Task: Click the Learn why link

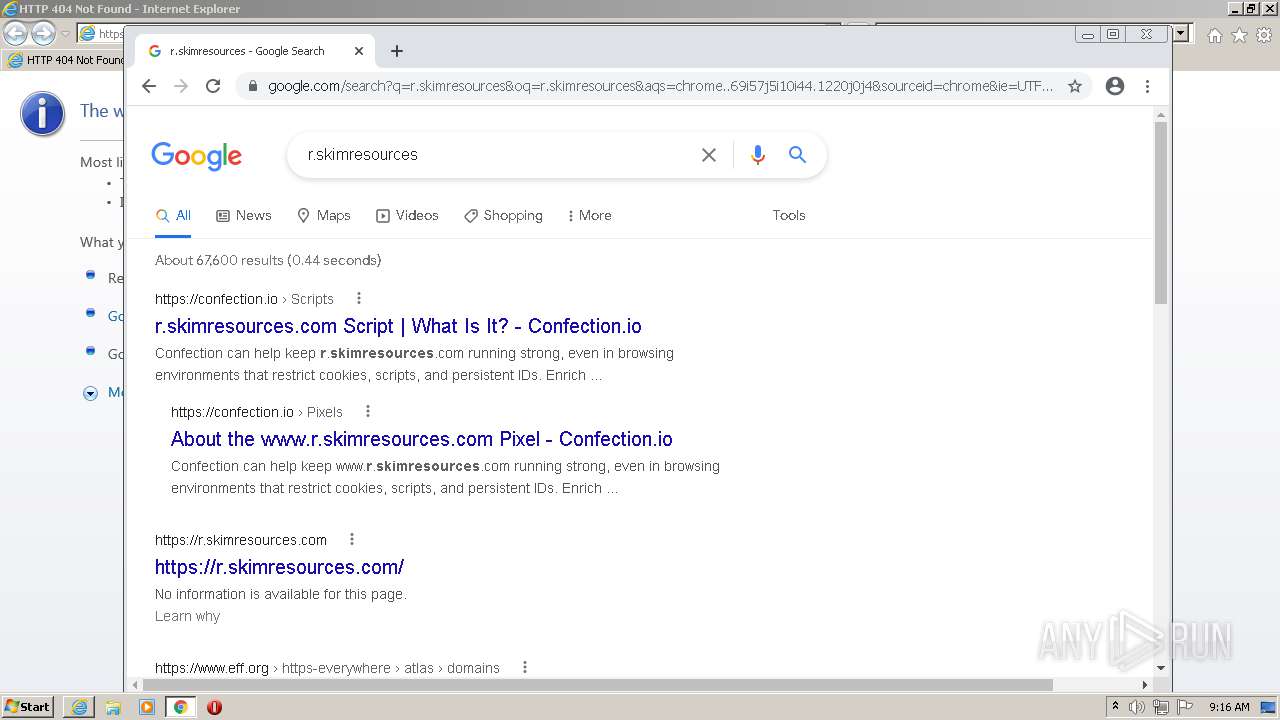Action: click(x=187, y=616)
